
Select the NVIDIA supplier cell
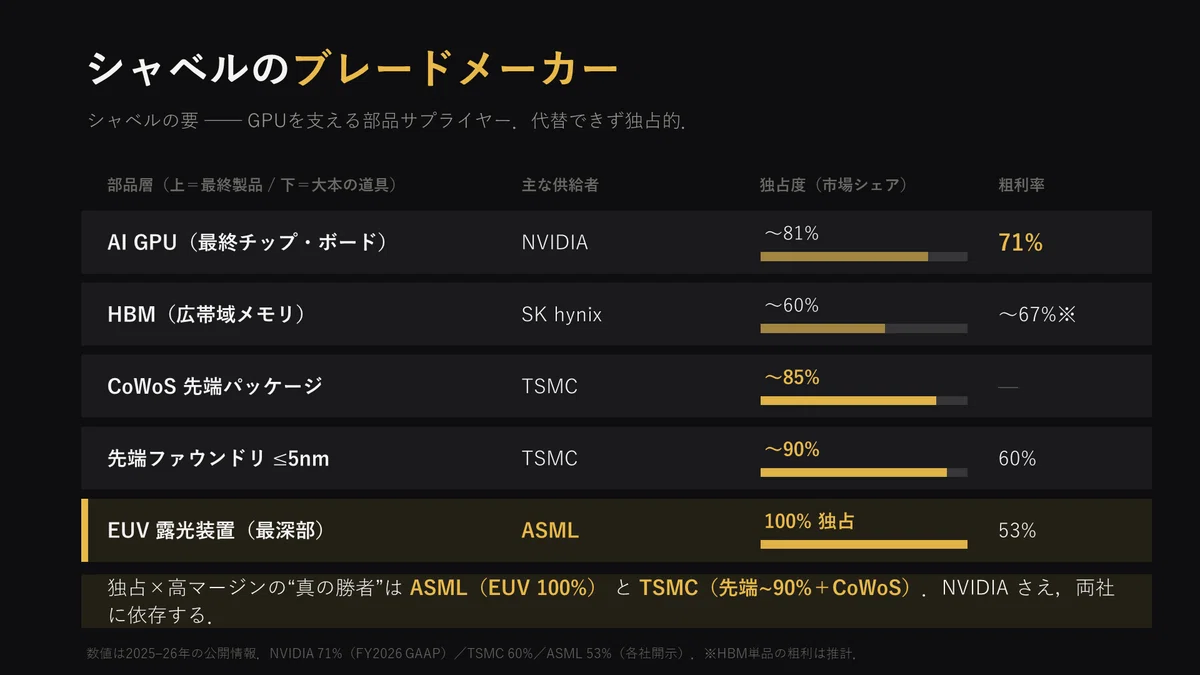pos(555,242)
